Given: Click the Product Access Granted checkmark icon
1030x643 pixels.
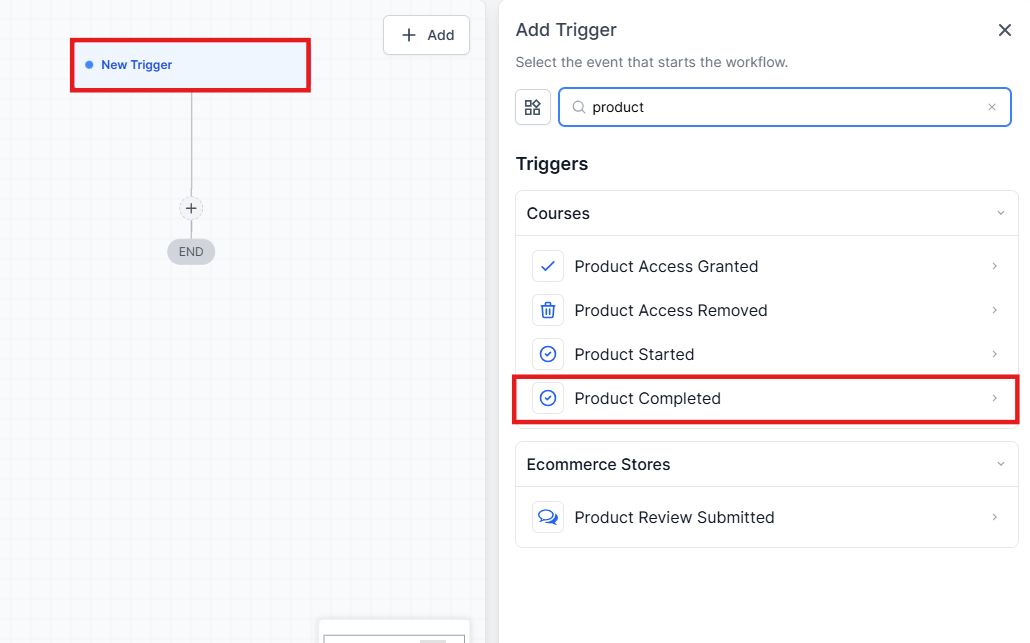Looking at the screenshot, I should point(548,266).
